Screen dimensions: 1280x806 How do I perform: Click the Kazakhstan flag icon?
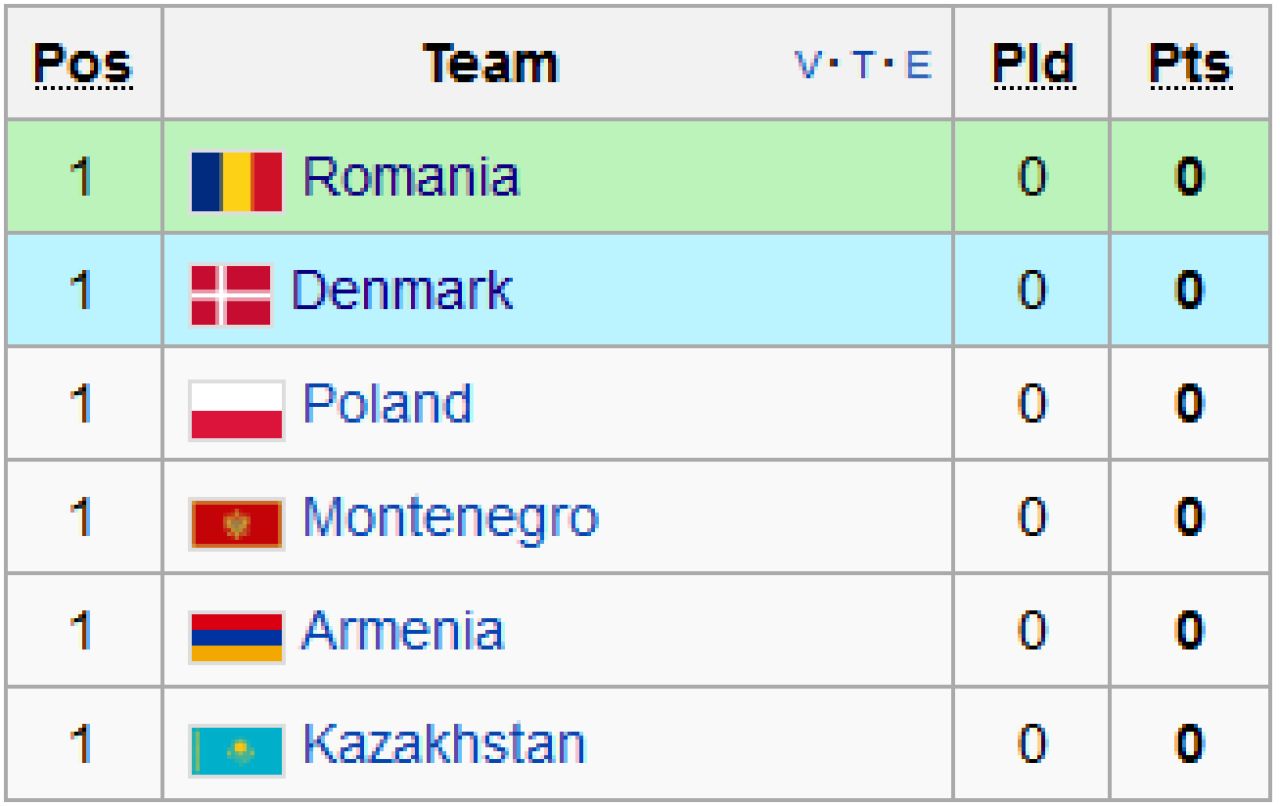point(237,751)
